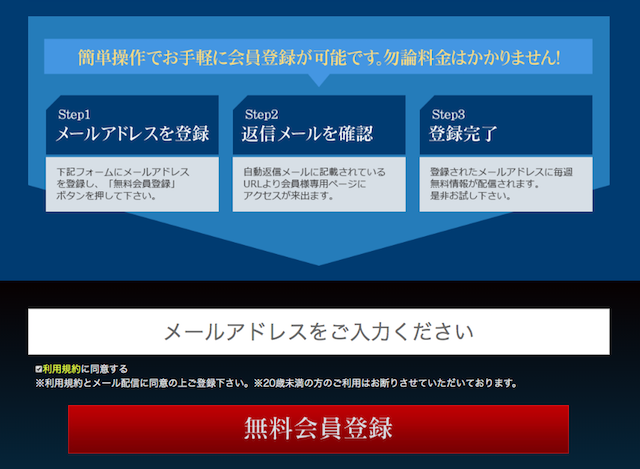Click the Step2 返信メールを確認 header
Viewport: 640px width, 469px height.
[318, 125]
